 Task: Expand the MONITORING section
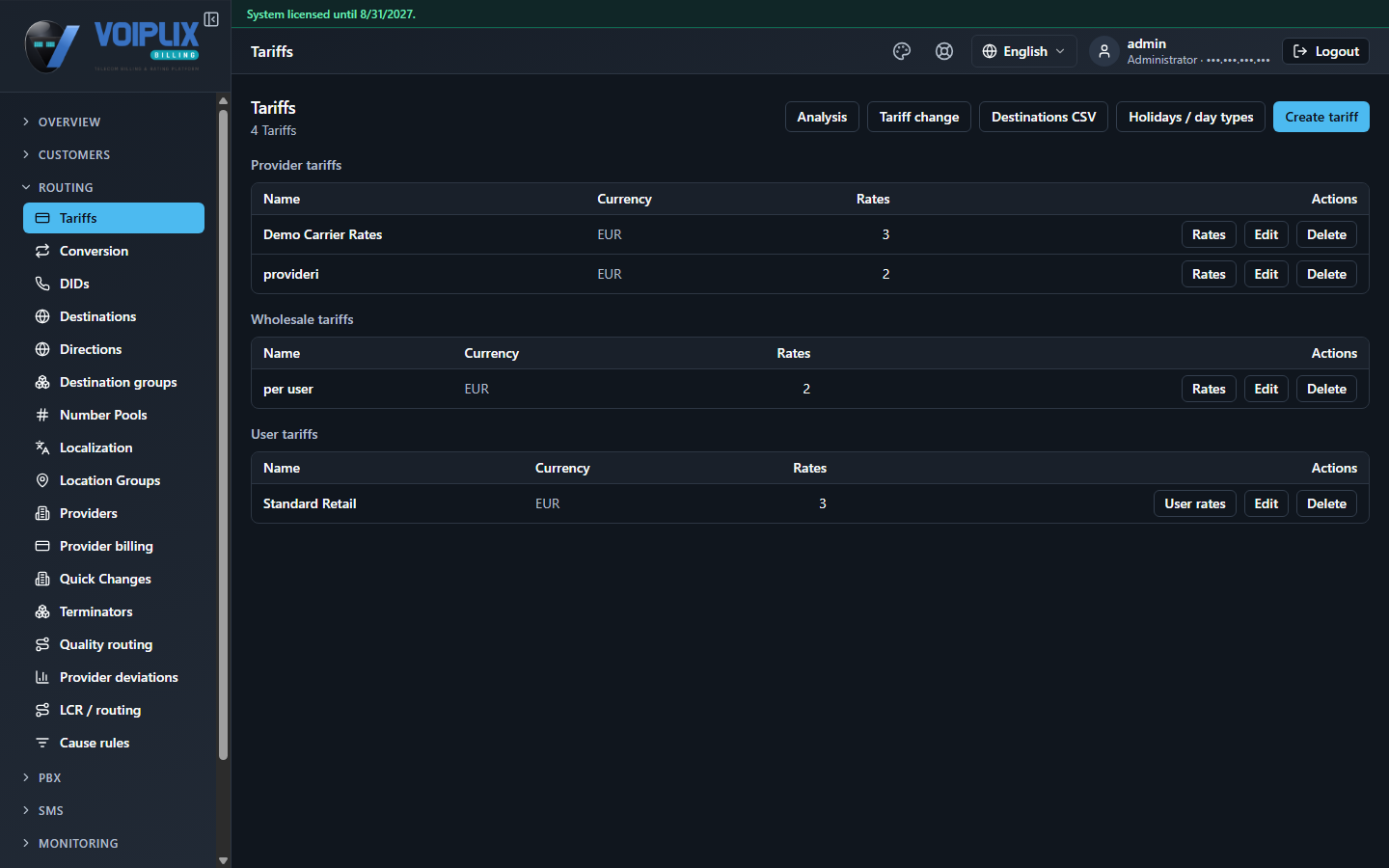pyautogui.click(x=114, y=843)
